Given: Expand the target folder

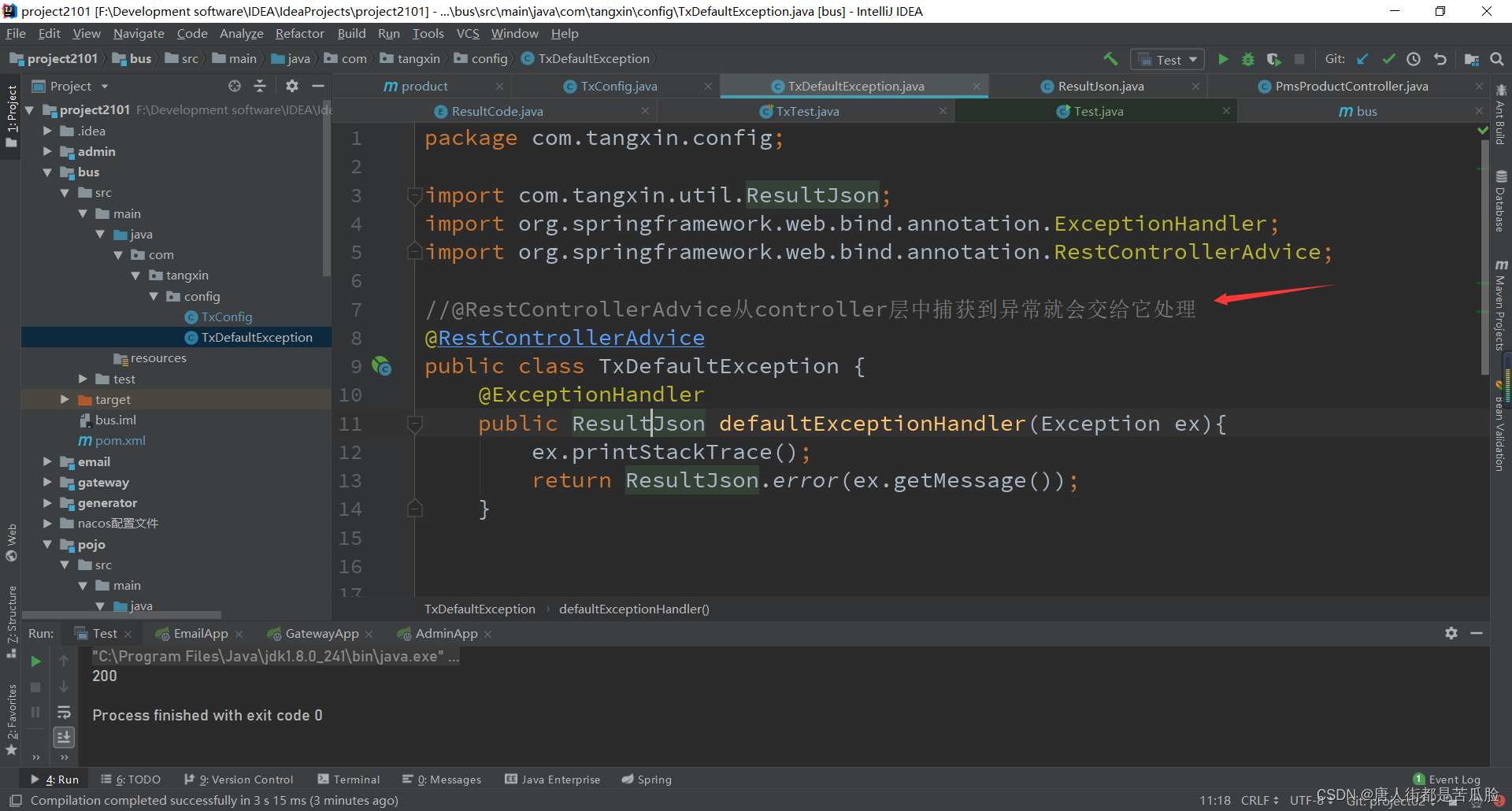Looking at the screenshot, I should click(65, 399).
